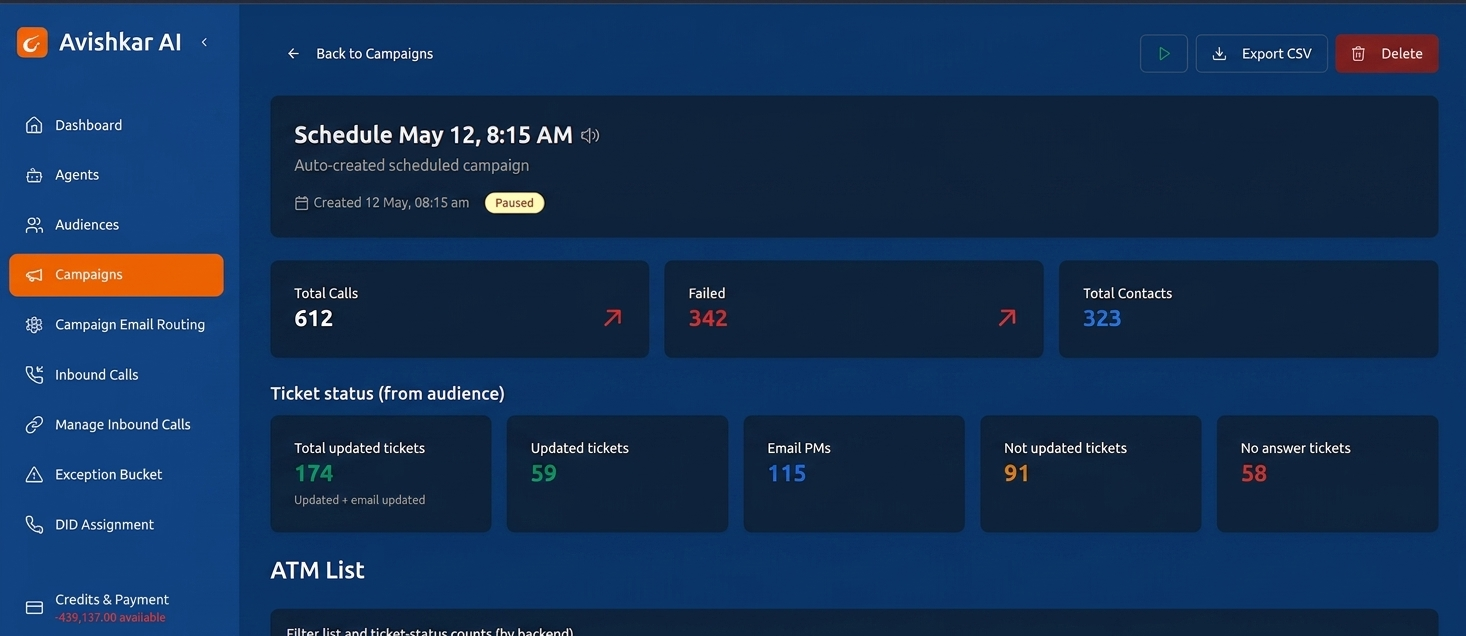Select the Total updated tickets card
The height and width of the screenshot is (636, 1466).
coord(381,474)
